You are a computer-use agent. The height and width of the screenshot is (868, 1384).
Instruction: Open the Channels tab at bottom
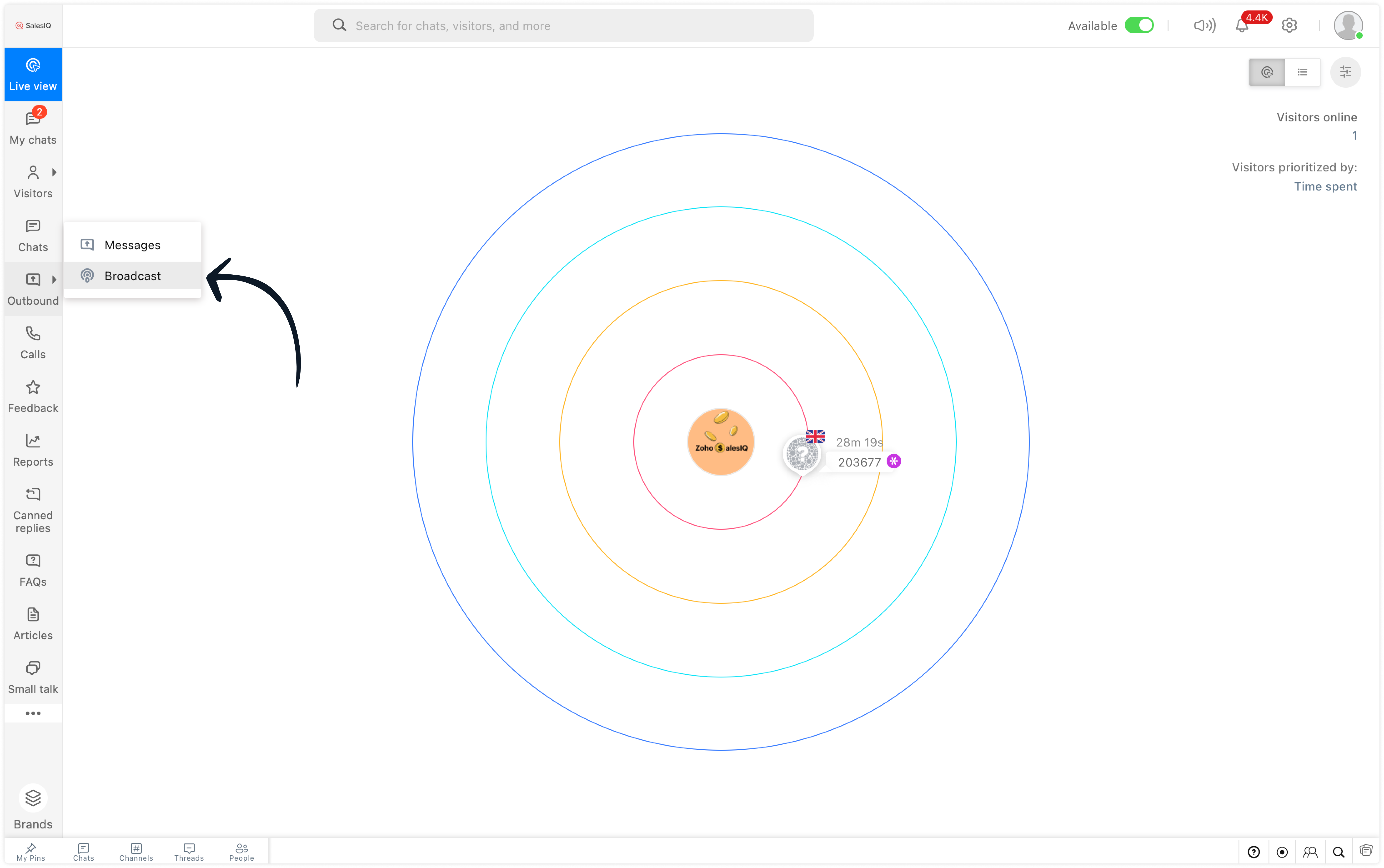(136, 852)
